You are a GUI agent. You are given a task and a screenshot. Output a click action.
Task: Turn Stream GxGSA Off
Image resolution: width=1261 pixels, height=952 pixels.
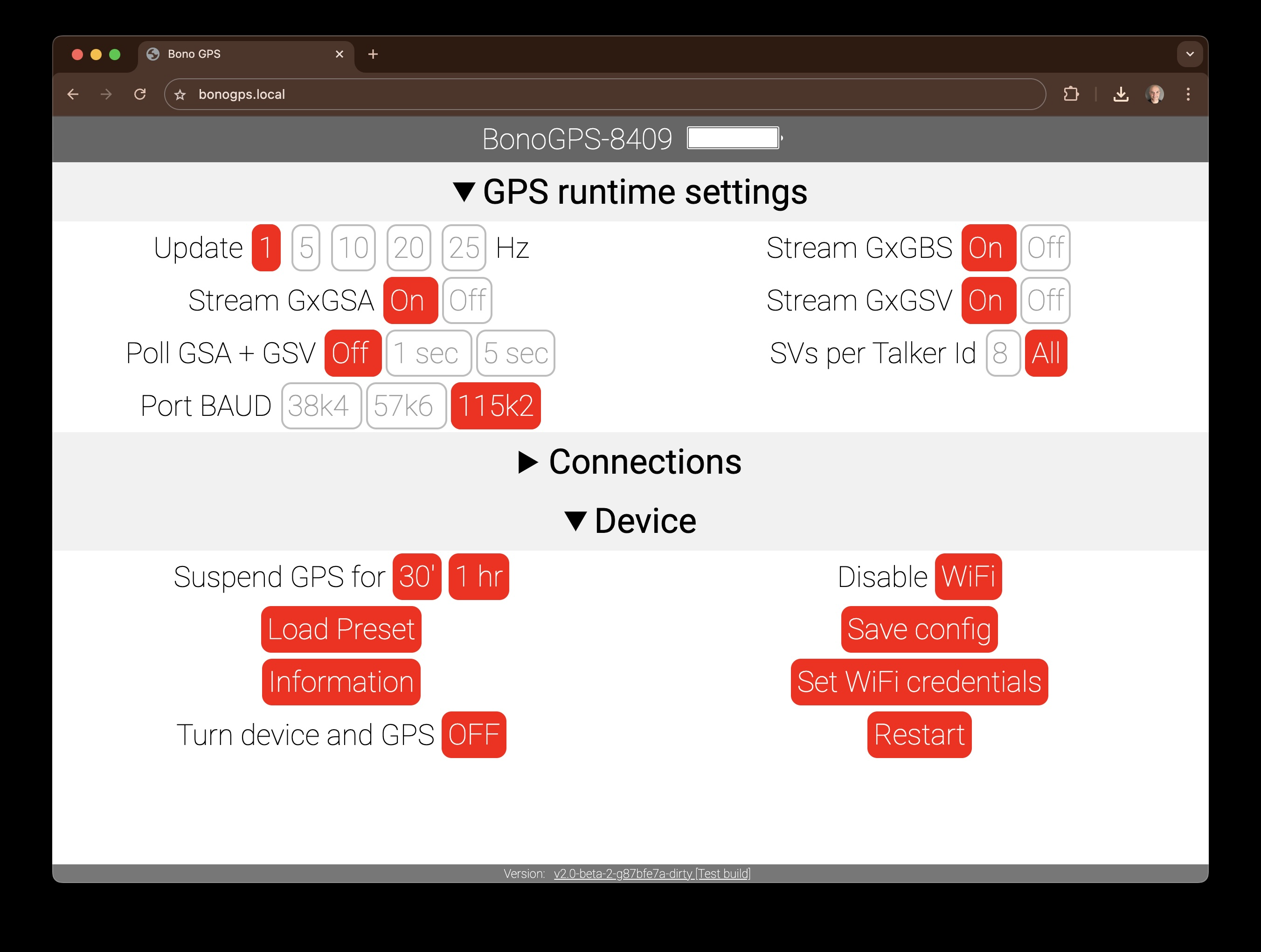[x=467, y=300]
